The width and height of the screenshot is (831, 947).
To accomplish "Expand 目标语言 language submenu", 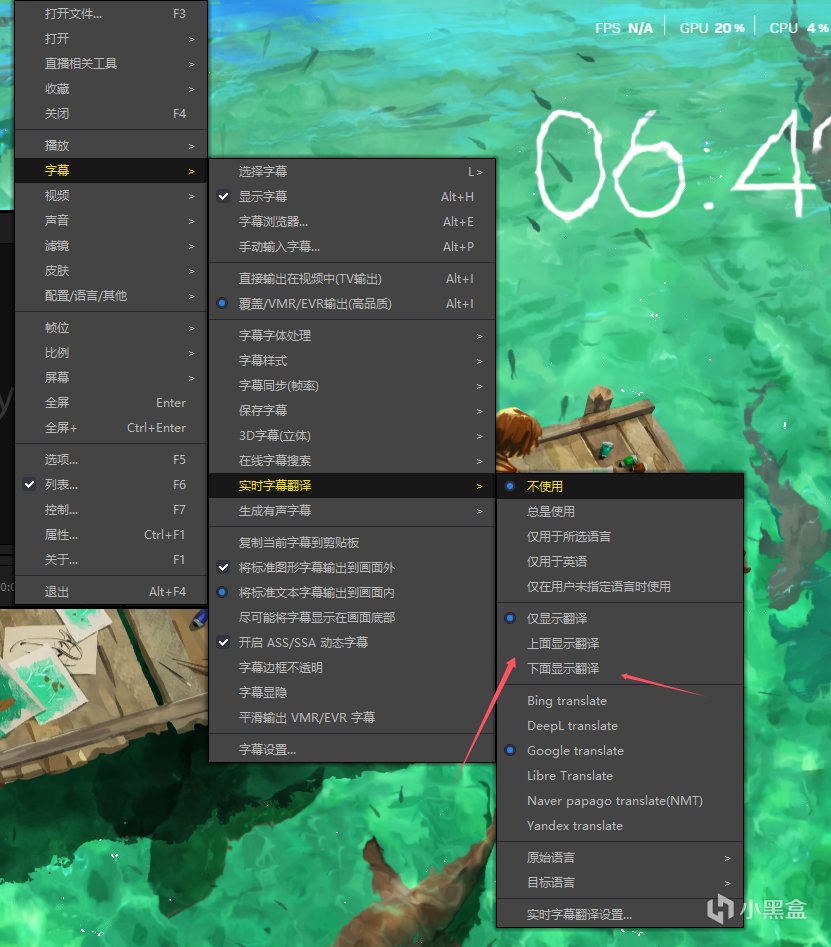I will pos(620,882).
